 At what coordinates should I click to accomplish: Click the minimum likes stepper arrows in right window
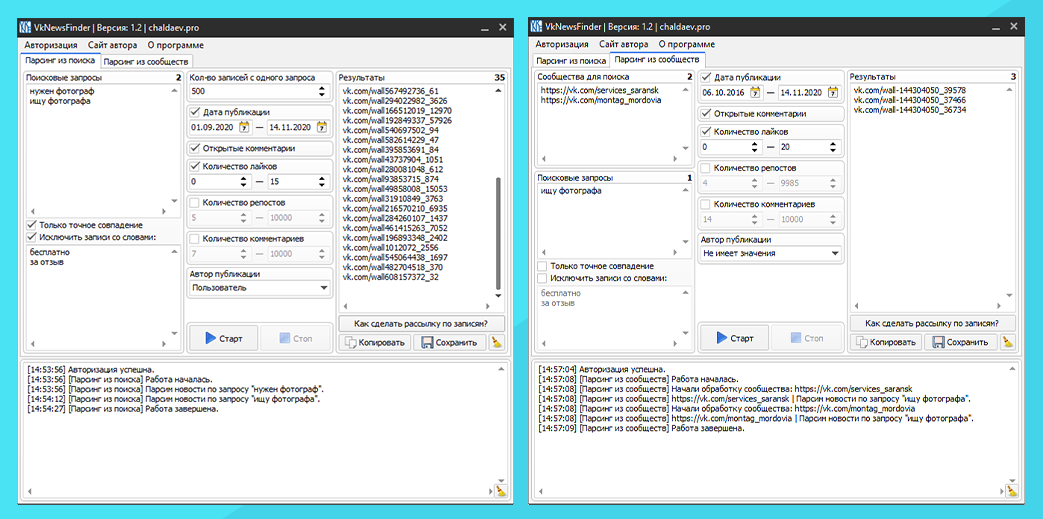coord(755,146)
